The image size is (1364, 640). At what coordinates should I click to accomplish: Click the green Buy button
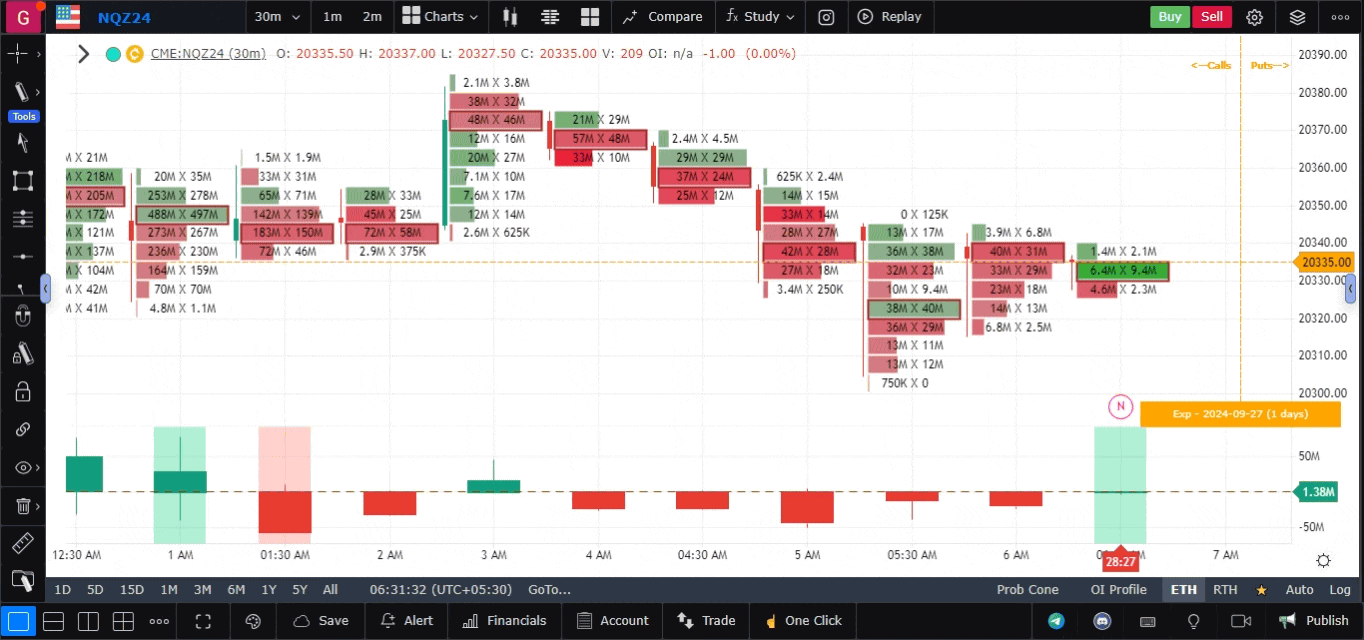1169,17
